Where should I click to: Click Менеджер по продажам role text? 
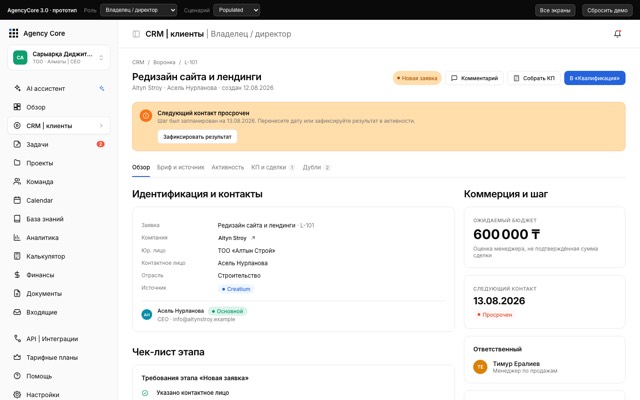click(525, 371)
